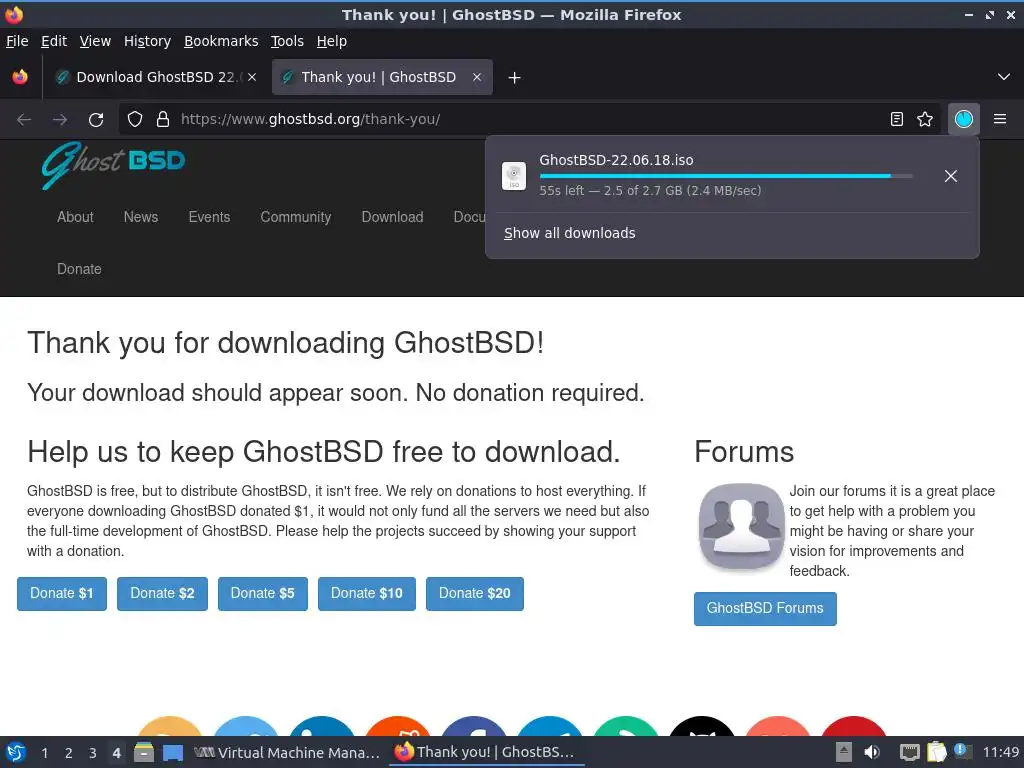Click GhostBSD Forums button
Image resolution: width=1024 pixels, height=768 pixels.
point(765,609)
